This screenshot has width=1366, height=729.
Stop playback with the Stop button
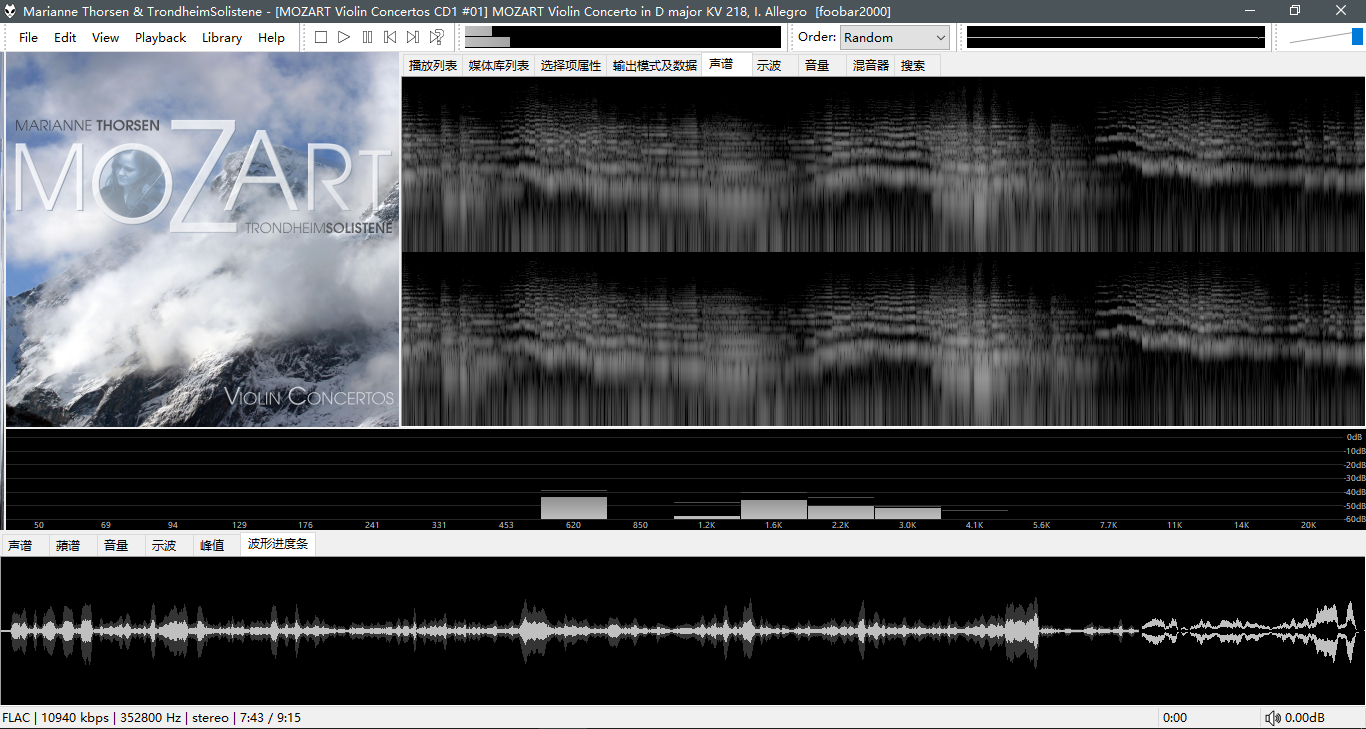click(321, 37)
